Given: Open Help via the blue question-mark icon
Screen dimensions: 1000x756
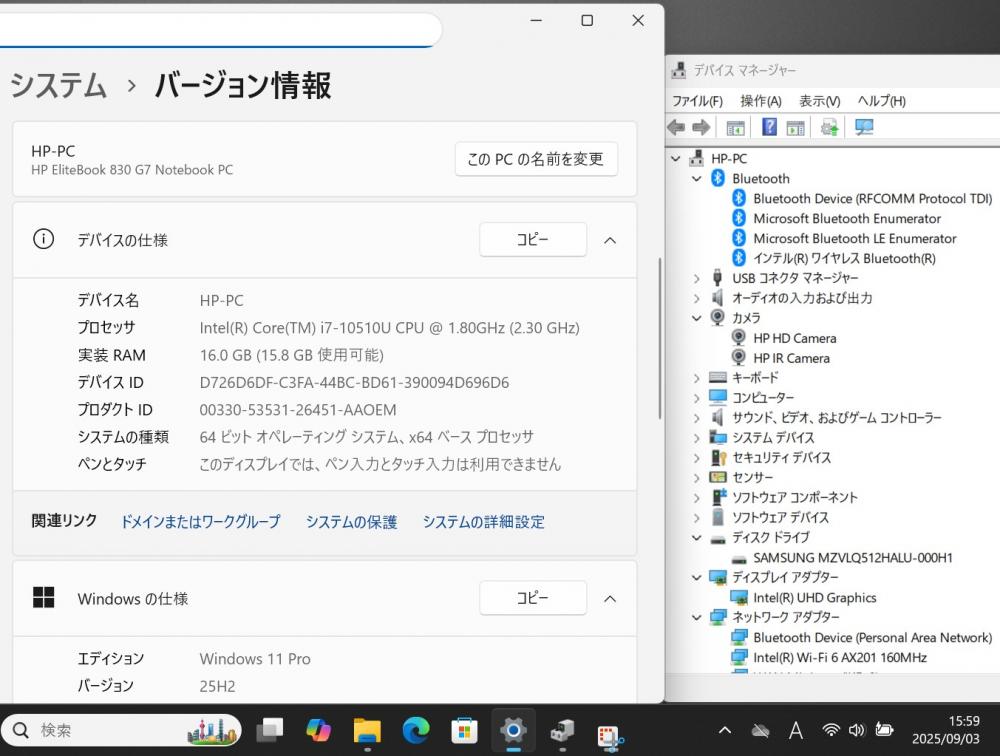Looking at the screenshot, I should coord(769,127).
